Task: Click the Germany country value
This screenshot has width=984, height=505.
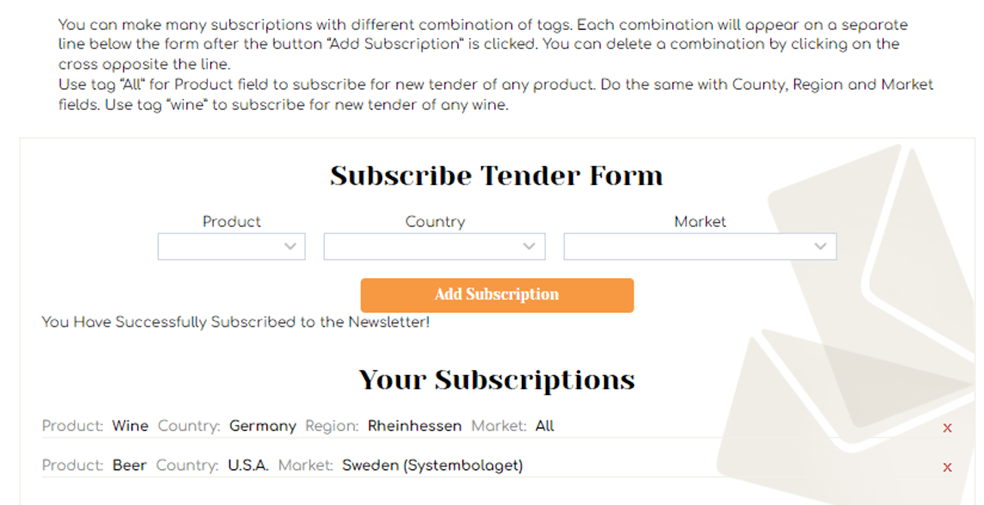Action: click(262, 427)
